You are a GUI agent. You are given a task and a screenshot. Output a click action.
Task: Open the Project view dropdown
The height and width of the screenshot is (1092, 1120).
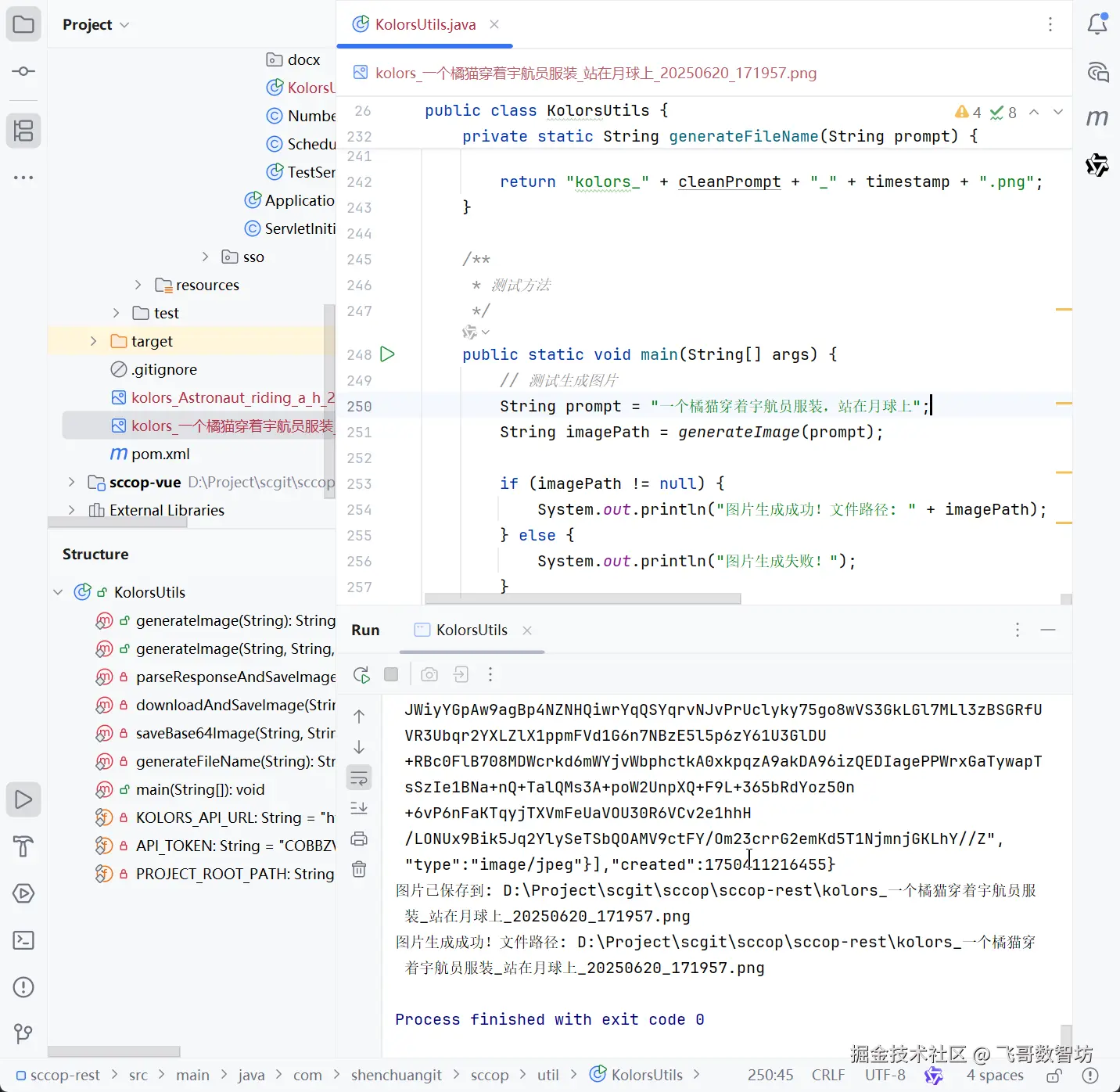[96, 25]
